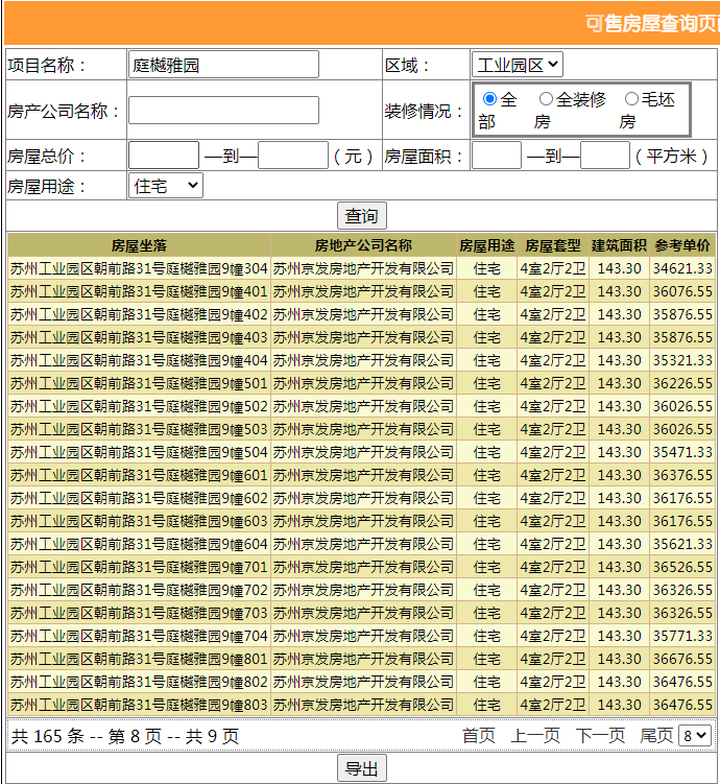Go to 上一页 previous page link
Viewport: 720px width, 784px height.
(535, 736)
